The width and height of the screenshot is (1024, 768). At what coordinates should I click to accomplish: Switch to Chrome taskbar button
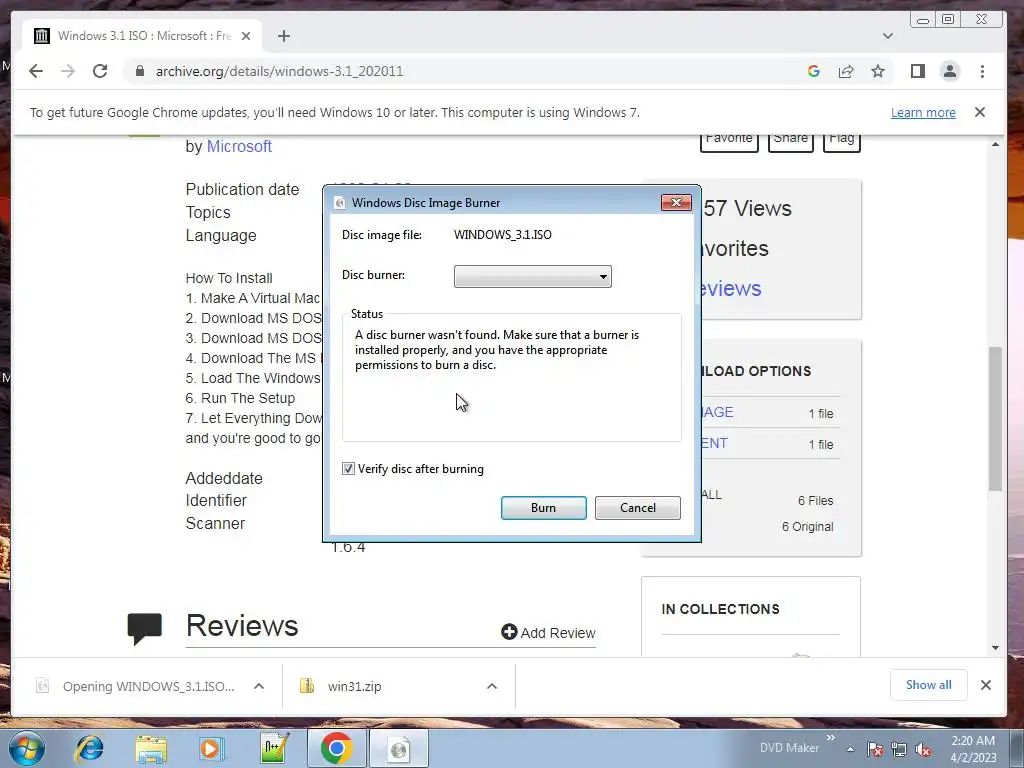(336, 748)
